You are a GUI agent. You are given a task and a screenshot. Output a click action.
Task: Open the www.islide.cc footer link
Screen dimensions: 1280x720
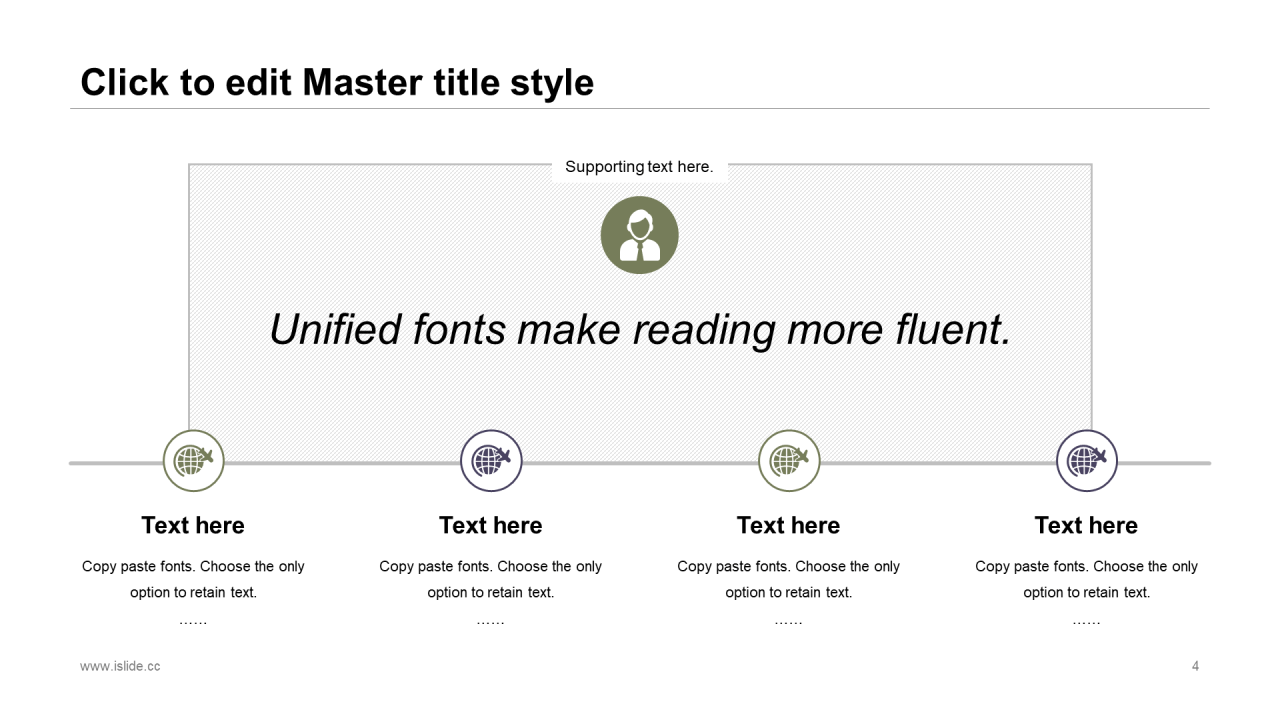[120, 666]
